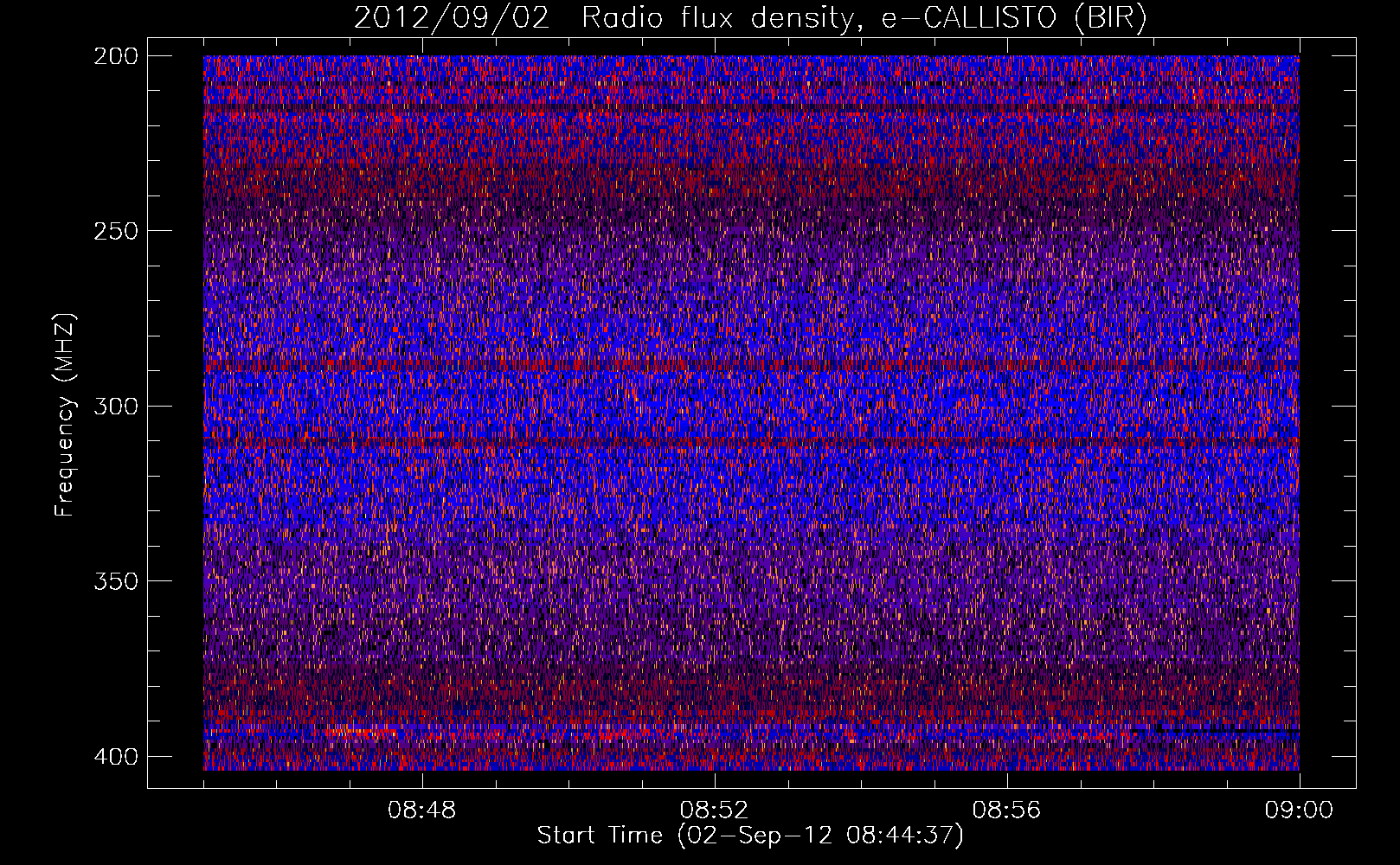The image size is (1400, 865).
Task: Click the 350 frequency tick label
Action: pos(115,580)
